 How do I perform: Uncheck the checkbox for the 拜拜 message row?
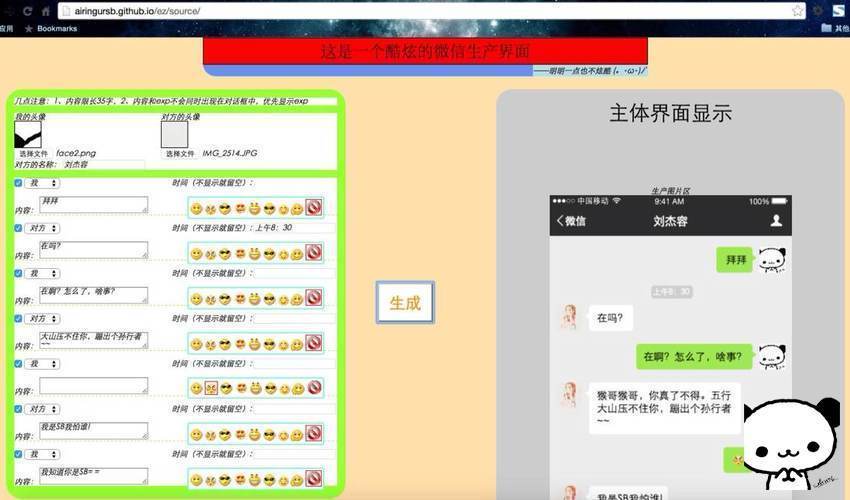[x=18, y=183]
